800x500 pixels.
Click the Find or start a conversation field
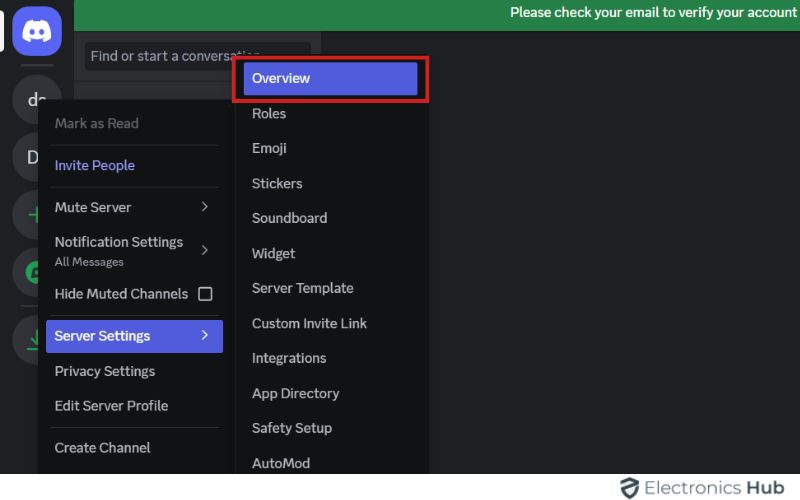197,56
